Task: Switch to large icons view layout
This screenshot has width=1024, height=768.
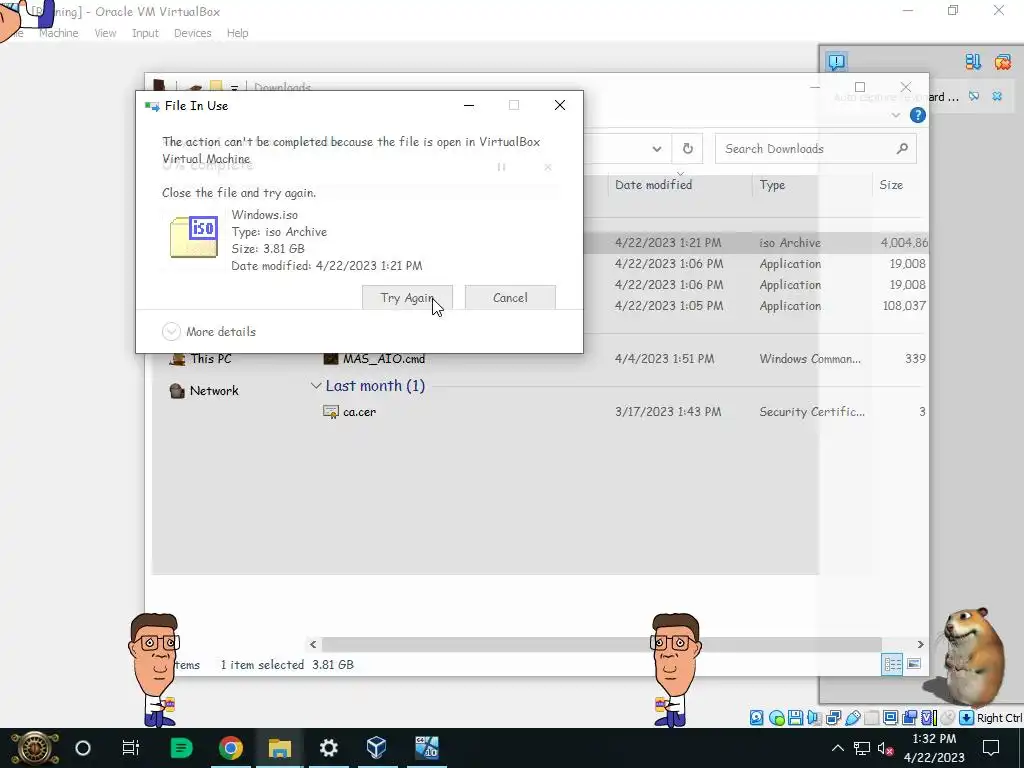Action: (914, 664)
